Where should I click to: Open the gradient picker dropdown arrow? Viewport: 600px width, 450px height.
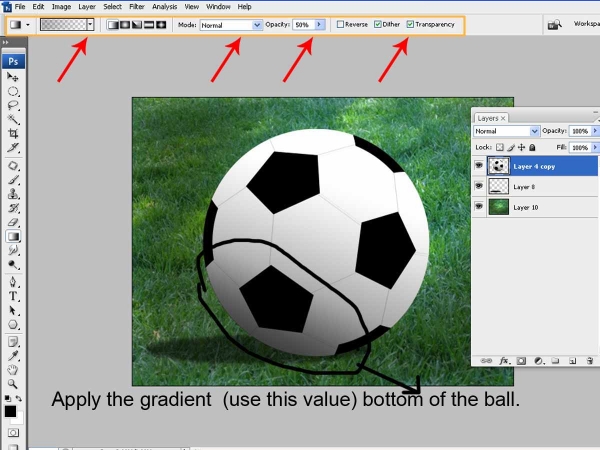[x=90, y=25]
